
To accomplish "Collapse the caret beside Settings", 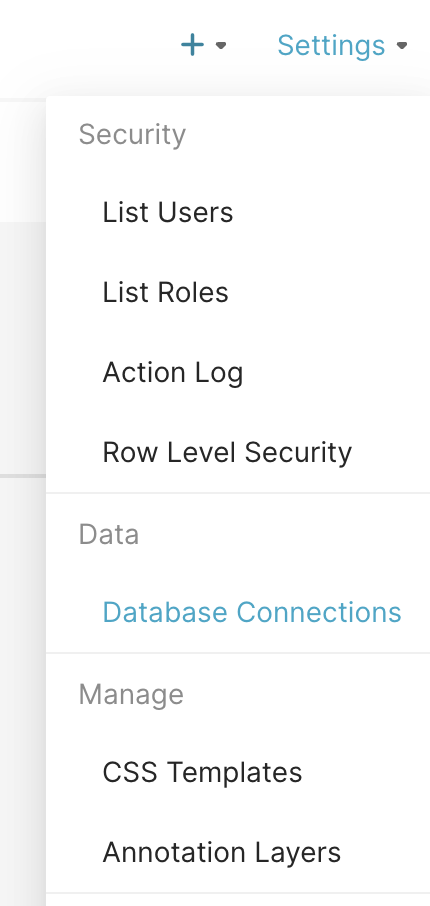I will pyautogui.click(x=402, y=45).
